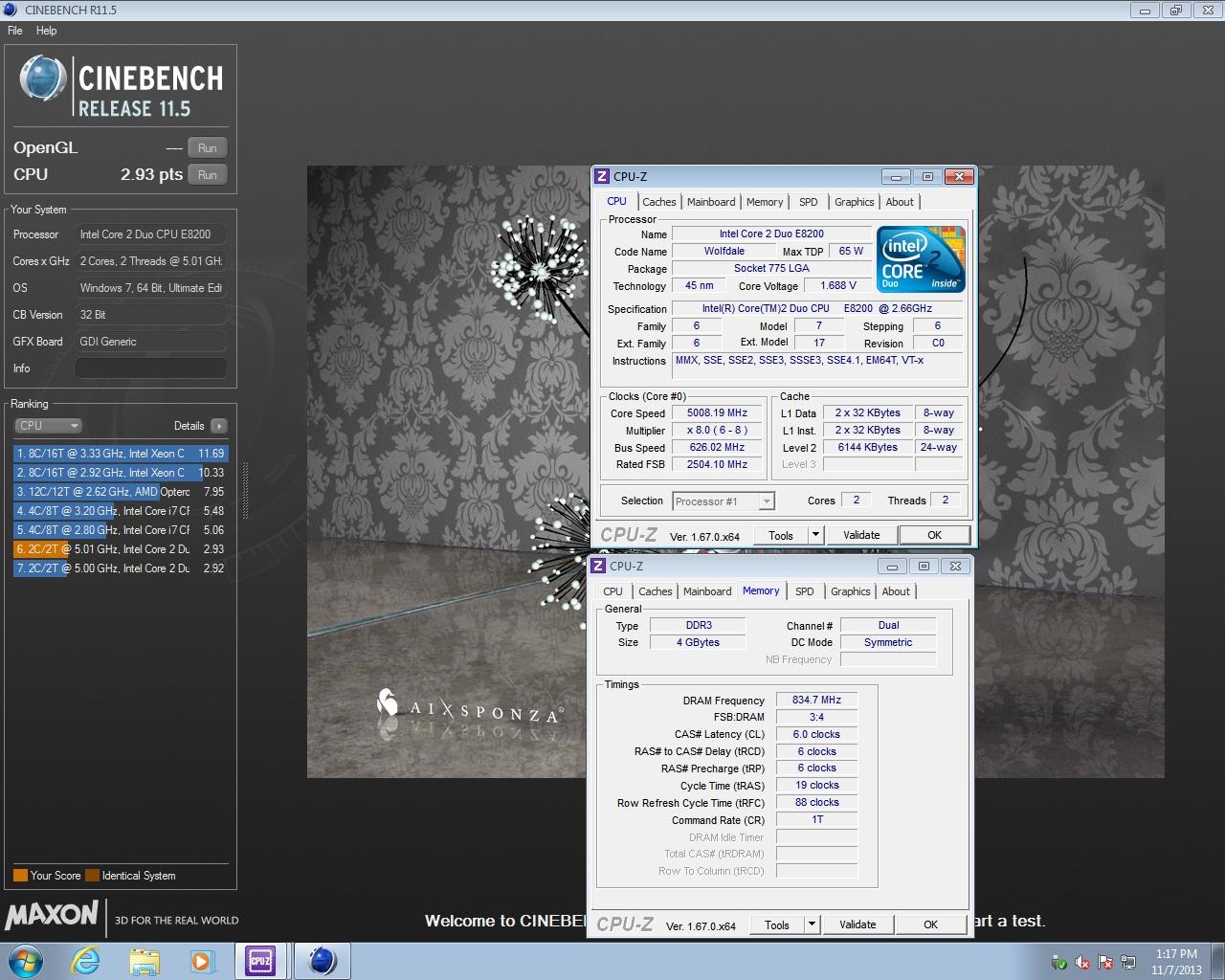This screenshot has width=1225, height=980.
Task: Switch to Caches tab in upper CPU-Z
Action: (x=659, y=202)
